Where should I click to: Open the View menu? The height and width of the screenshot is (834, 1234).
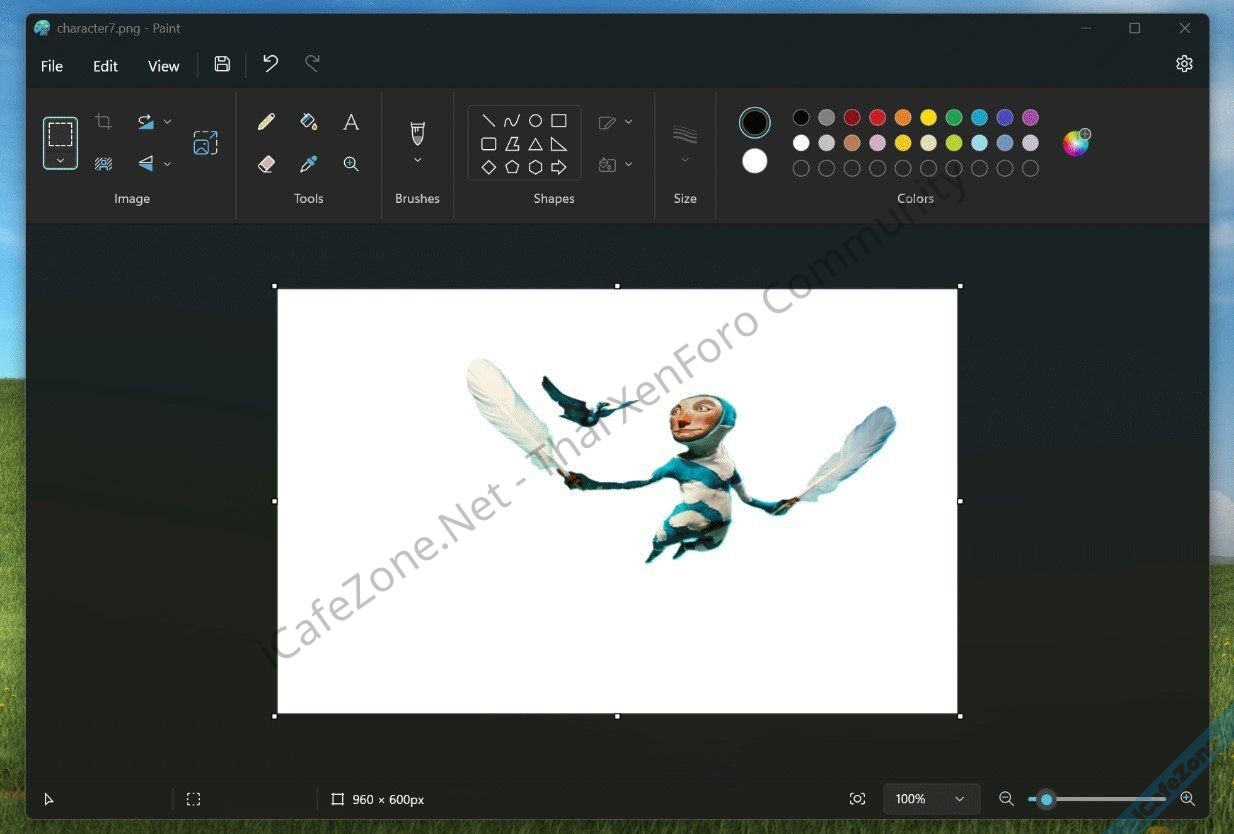[x=163, y=66]
